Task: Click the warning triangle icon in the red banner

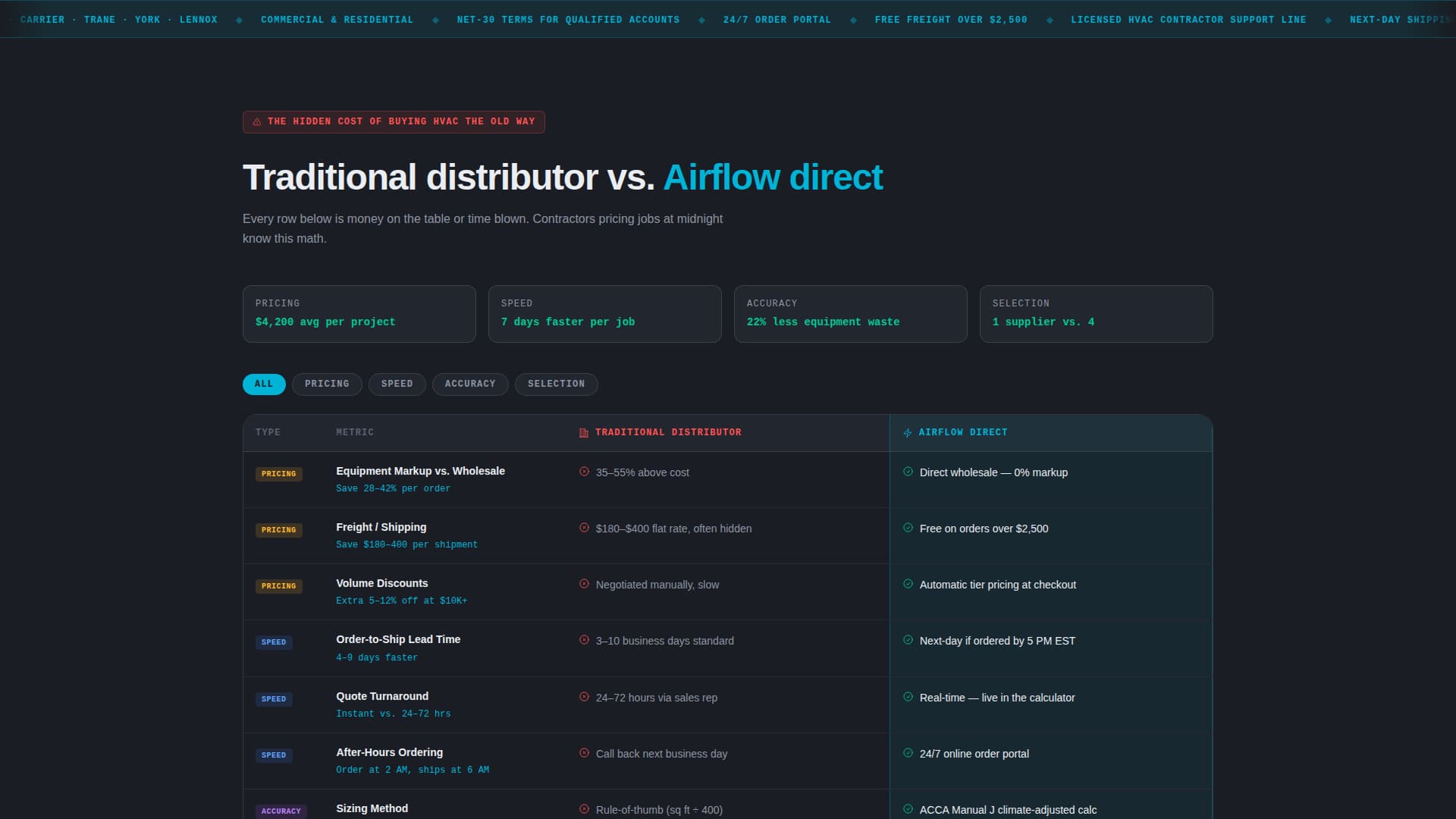Action: [x=257, y=121]
